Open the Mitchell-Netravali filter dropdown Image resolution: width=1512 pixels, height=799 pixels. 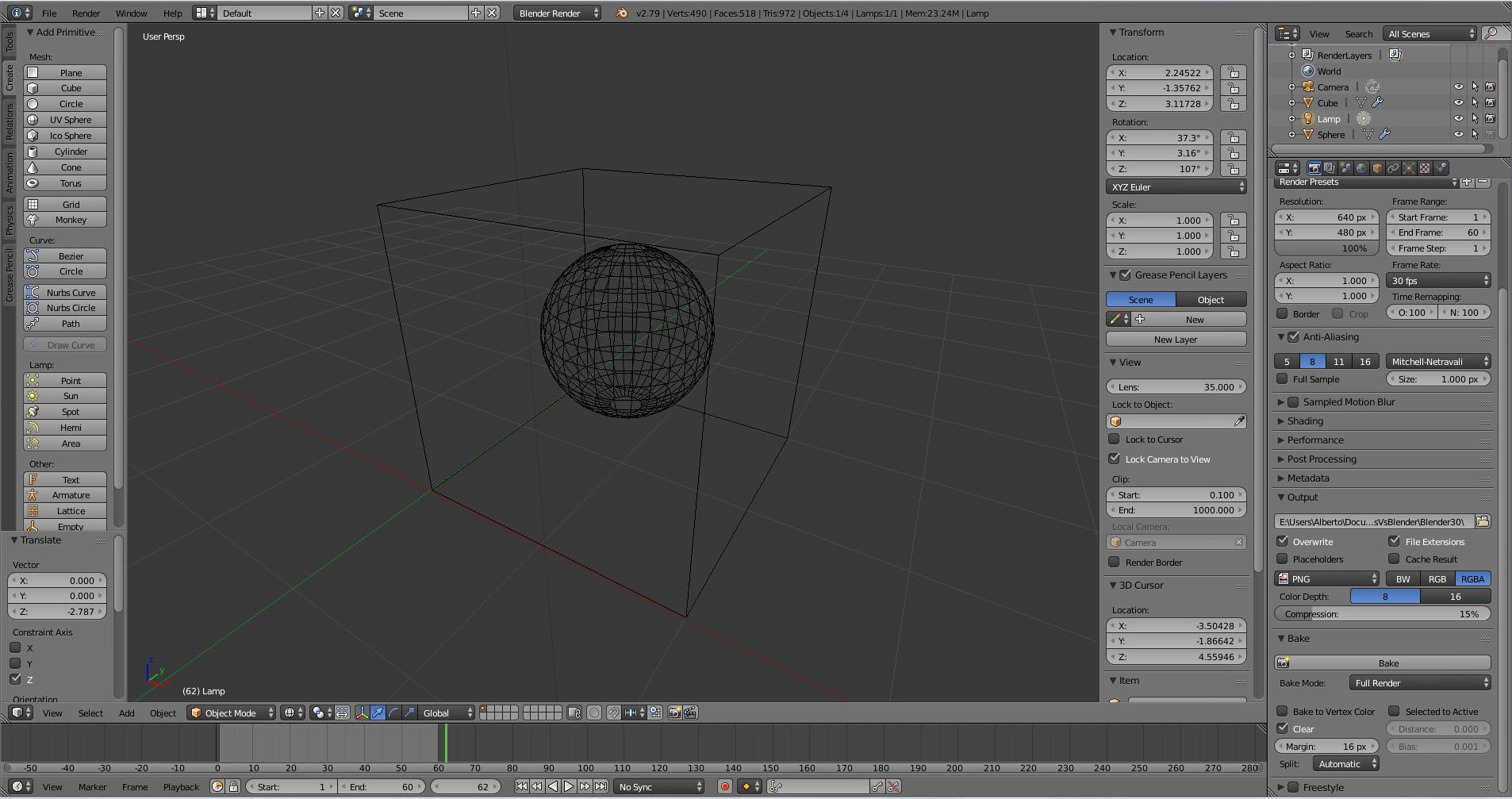(x=1438, y=361)
